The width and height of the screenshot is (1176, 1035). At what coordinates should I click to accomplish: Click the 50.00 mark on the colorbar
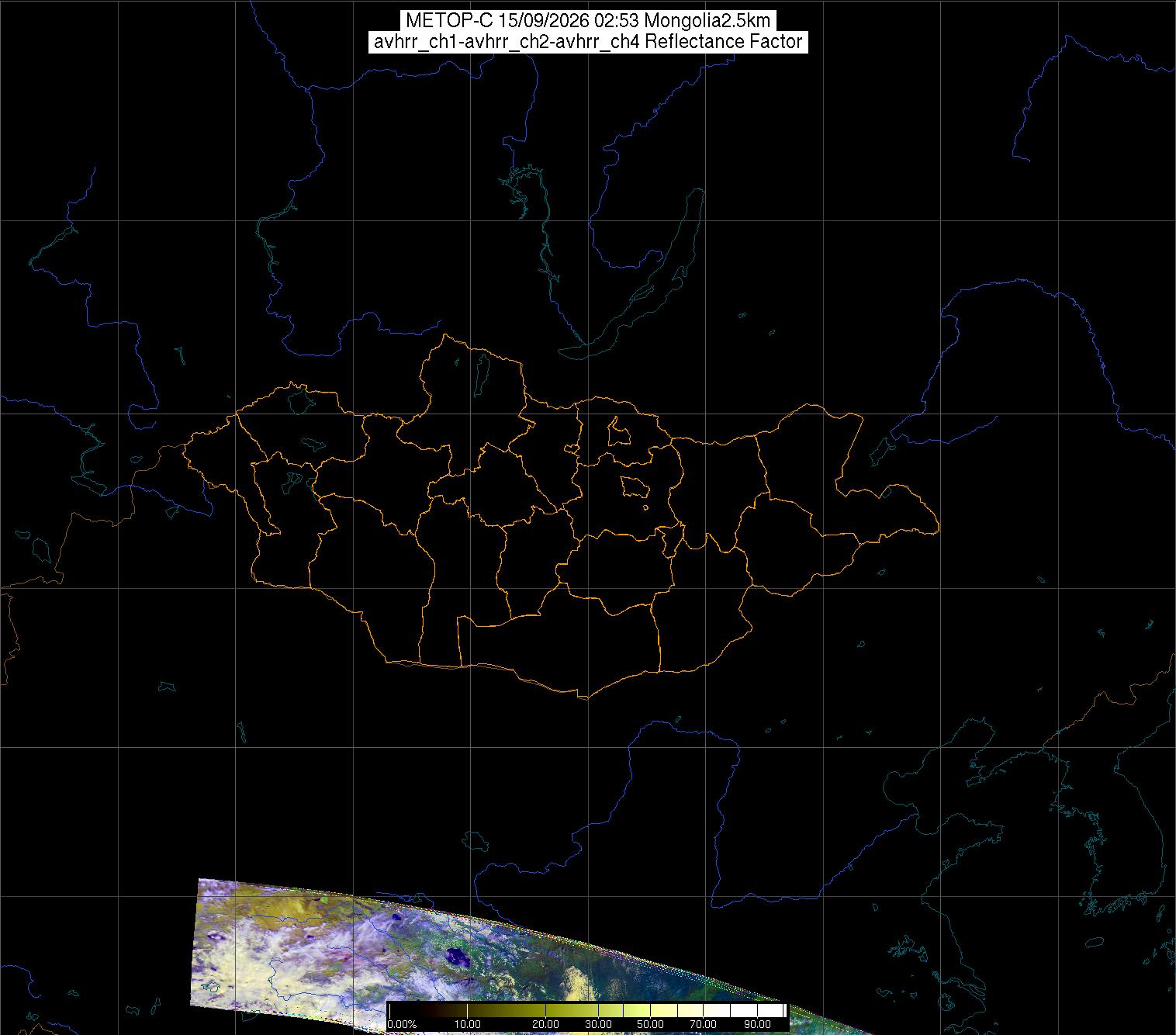point(650,1024)
